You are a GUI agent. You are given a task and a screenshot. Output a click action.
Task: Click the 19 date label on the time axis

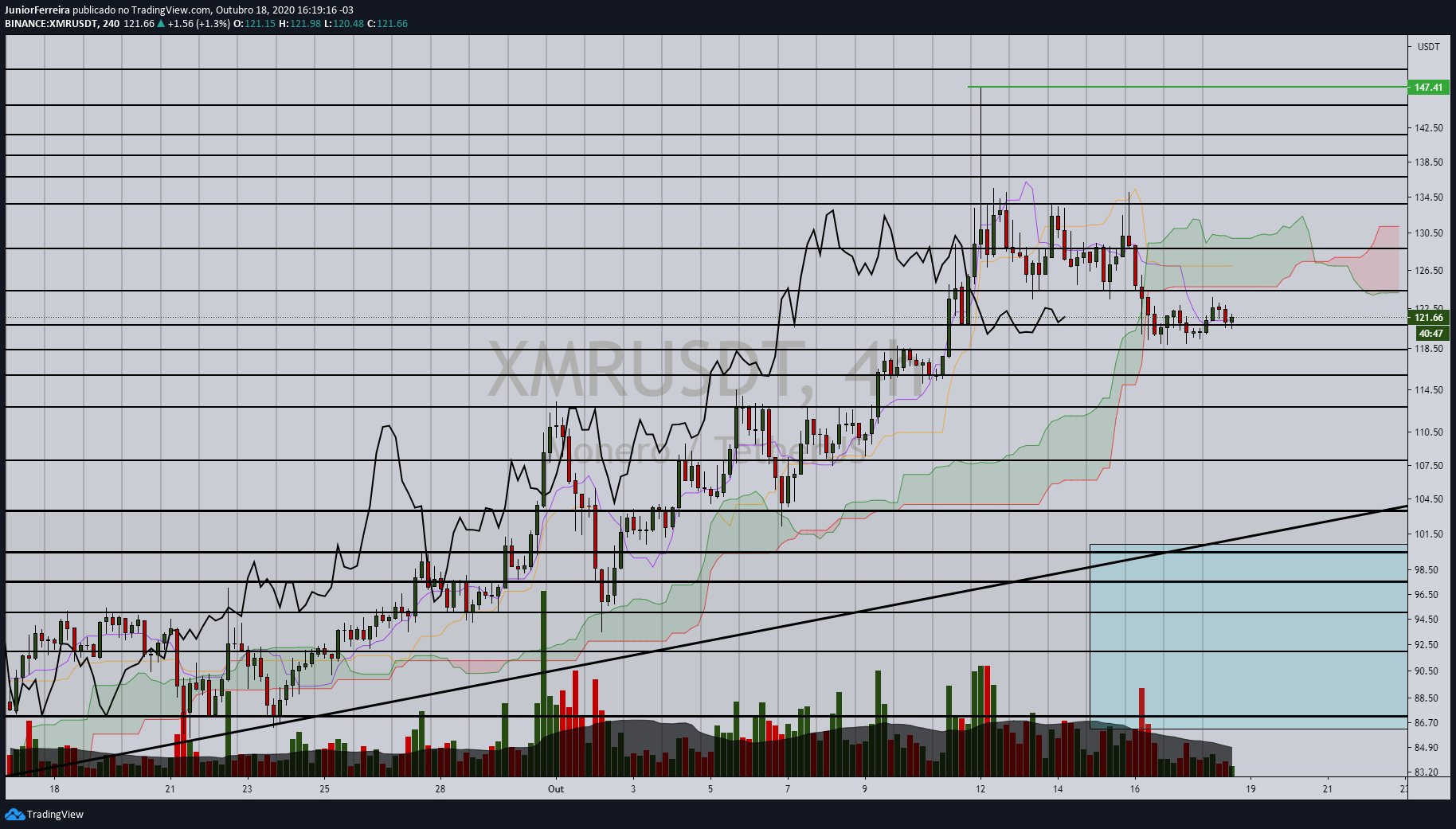(x=1251, y=789)
